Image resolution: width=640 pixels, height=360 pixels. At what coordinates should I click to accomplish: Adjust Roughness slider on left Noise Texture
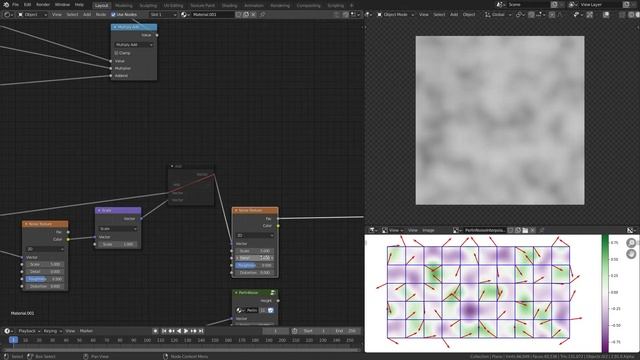(x=45, y=279)
